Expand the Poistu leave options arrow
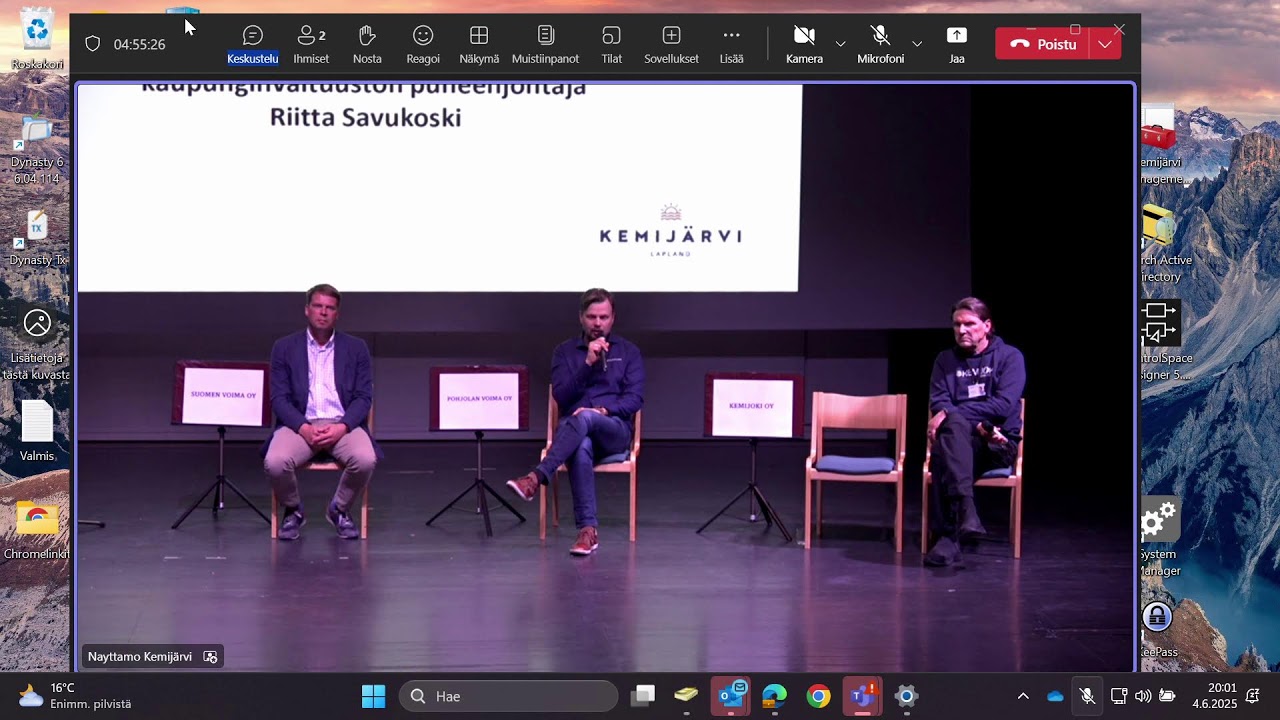This screenshot has height=720, width=1280. [x=1104, y=44]
